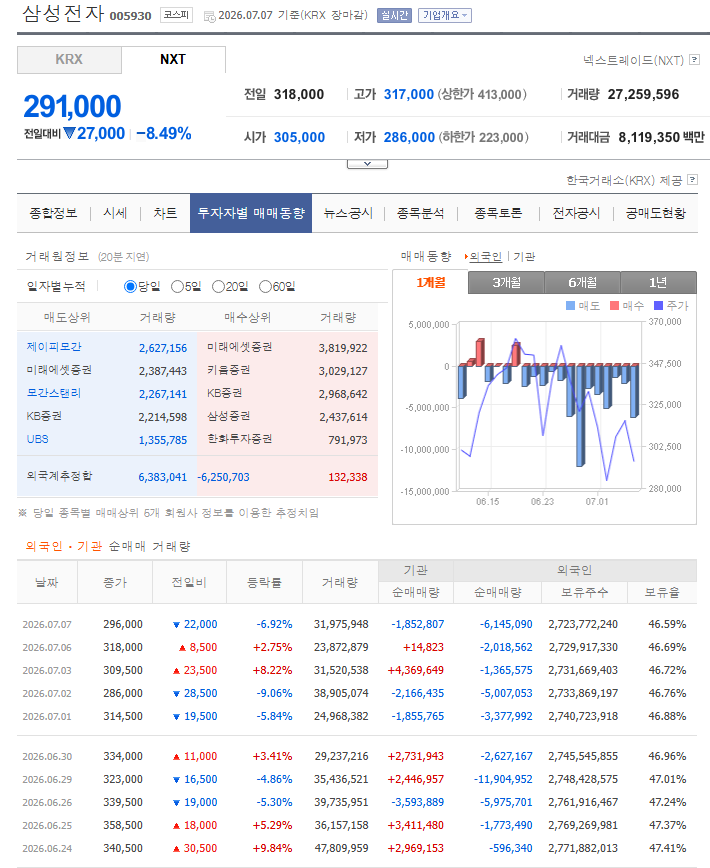Click the 2026.06.24 date row

click(x=357, y=848)
